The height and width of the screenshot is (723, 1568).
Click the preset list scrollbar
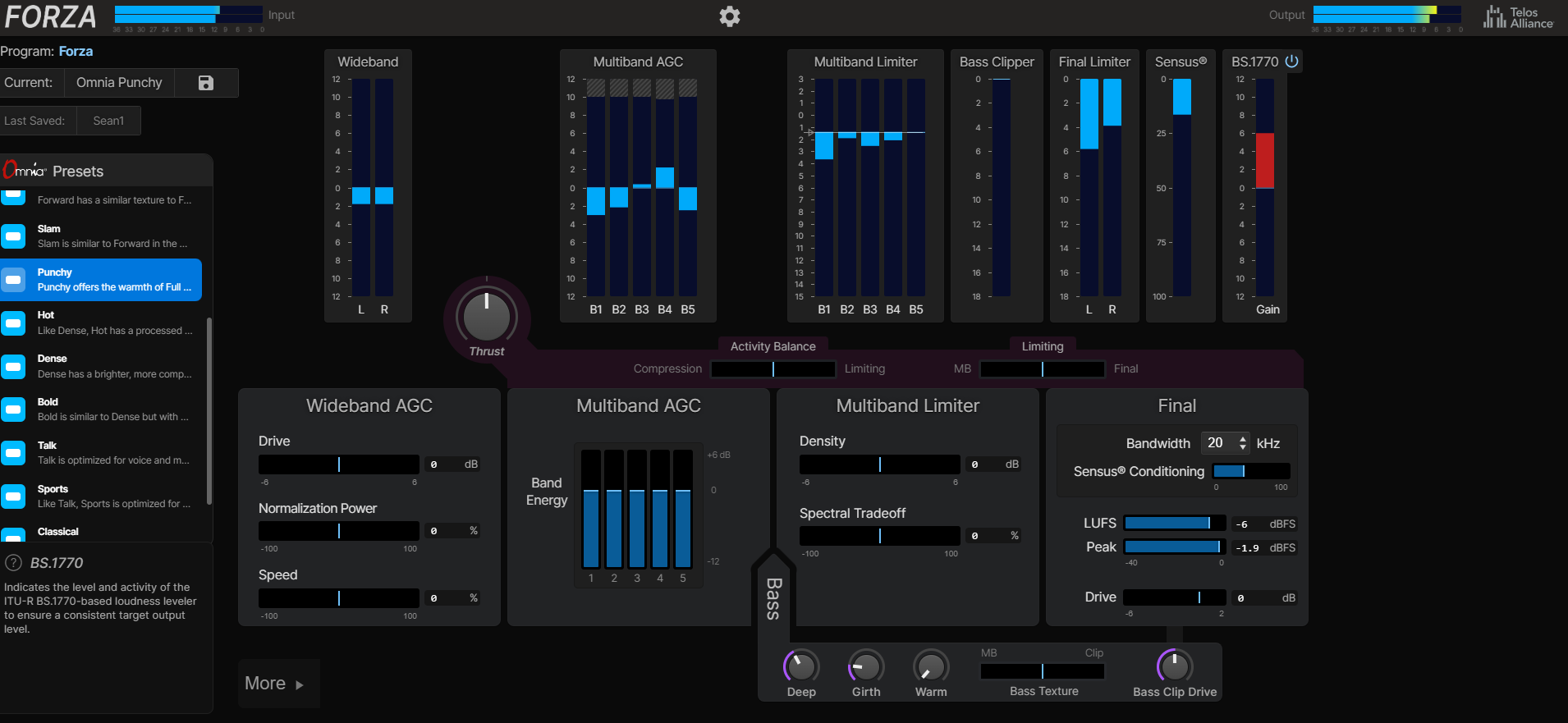pos(209,410)
